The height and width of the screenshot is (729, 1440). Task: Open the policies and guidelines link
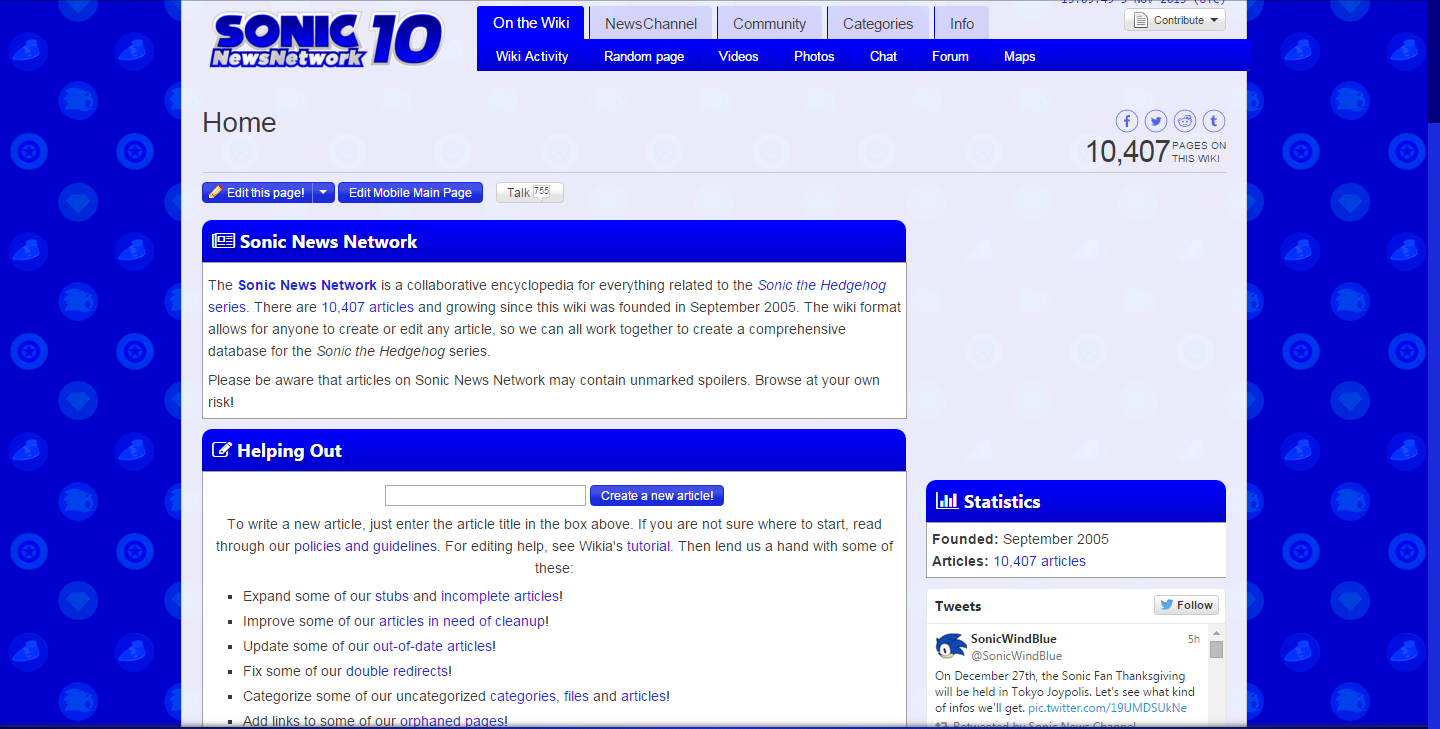click(x=365, y=546)
